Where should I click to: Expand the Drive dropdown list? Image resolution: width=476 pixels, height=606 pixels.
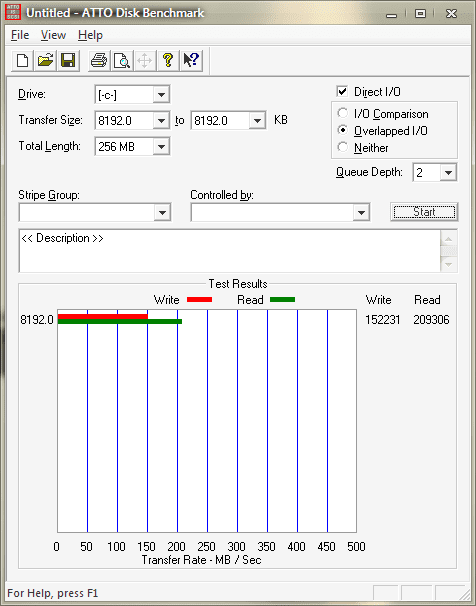click(x=161, y=94)
